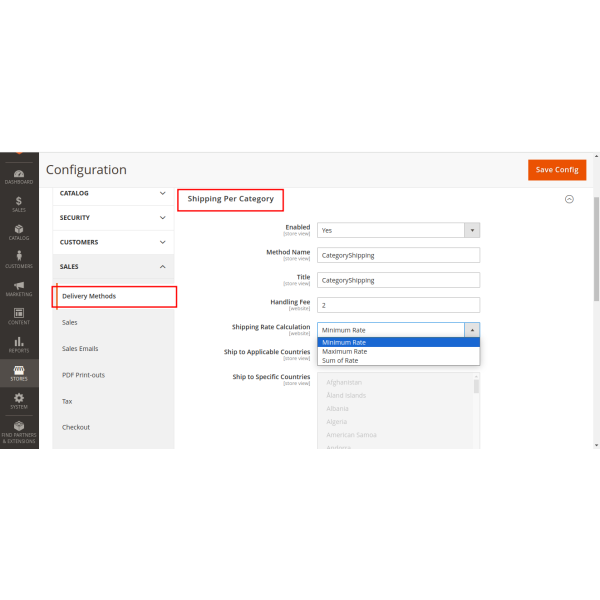Open the Sales dollar icon in sidebar
The image size is (600, 600).
point(19,203)
